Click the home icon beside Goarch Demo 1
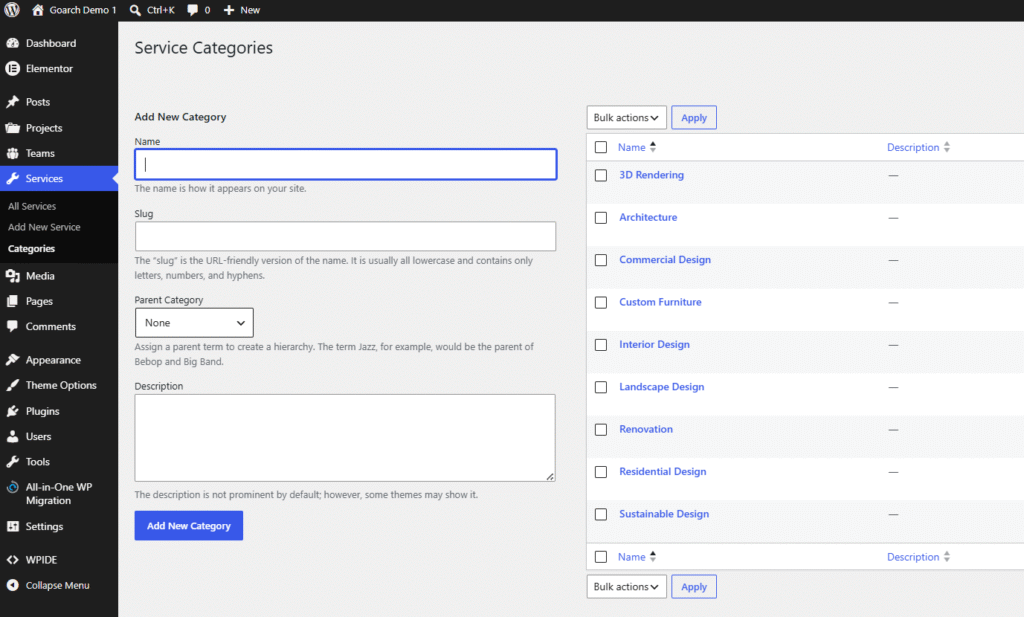1024x617 pixels. pos(38,10)
